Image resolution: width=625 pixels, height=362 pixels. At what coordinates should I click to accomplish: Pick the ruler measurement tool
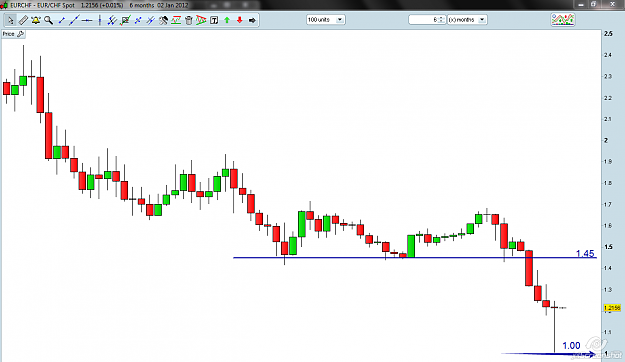tap(23, 20)
